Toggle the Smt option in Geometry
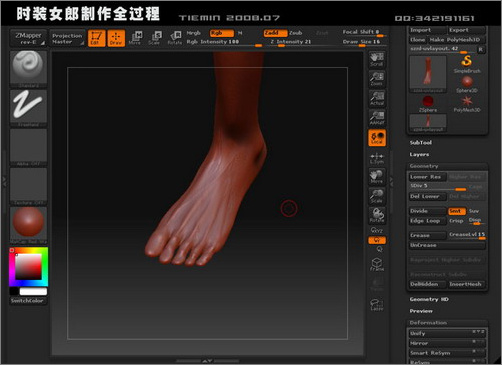The image size is (502, 365). click(x=456, y=211)
